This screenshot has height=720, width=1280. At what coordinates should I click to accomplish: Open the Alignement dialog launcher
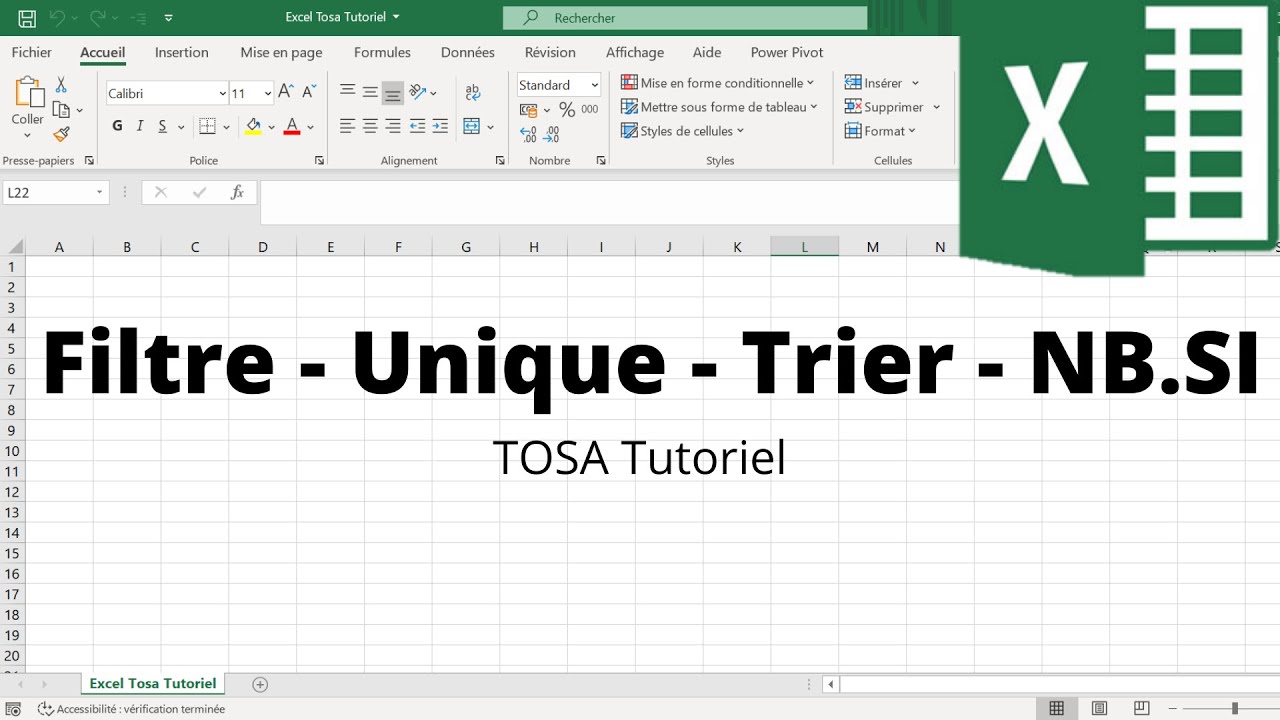(x=500, y=160)
